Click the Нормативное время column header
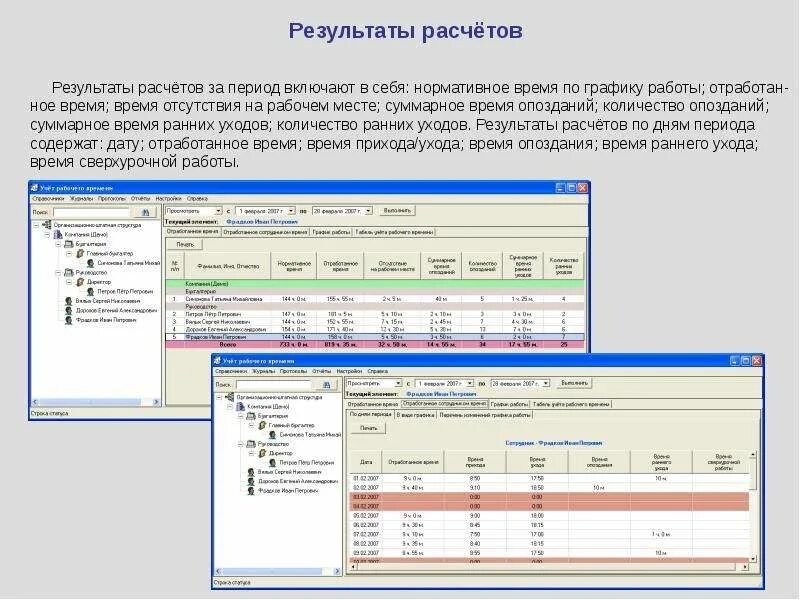This screenshot has height=600, width=800. click(x=294, y=266)
